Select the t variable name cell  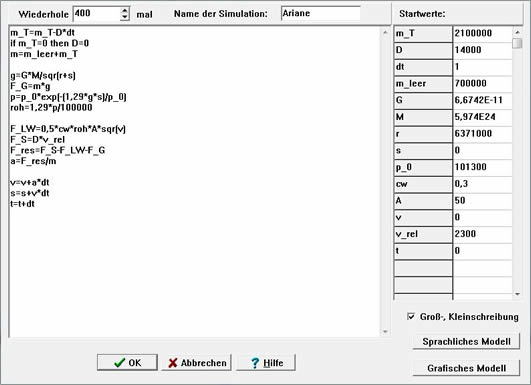tap(423, 251)
